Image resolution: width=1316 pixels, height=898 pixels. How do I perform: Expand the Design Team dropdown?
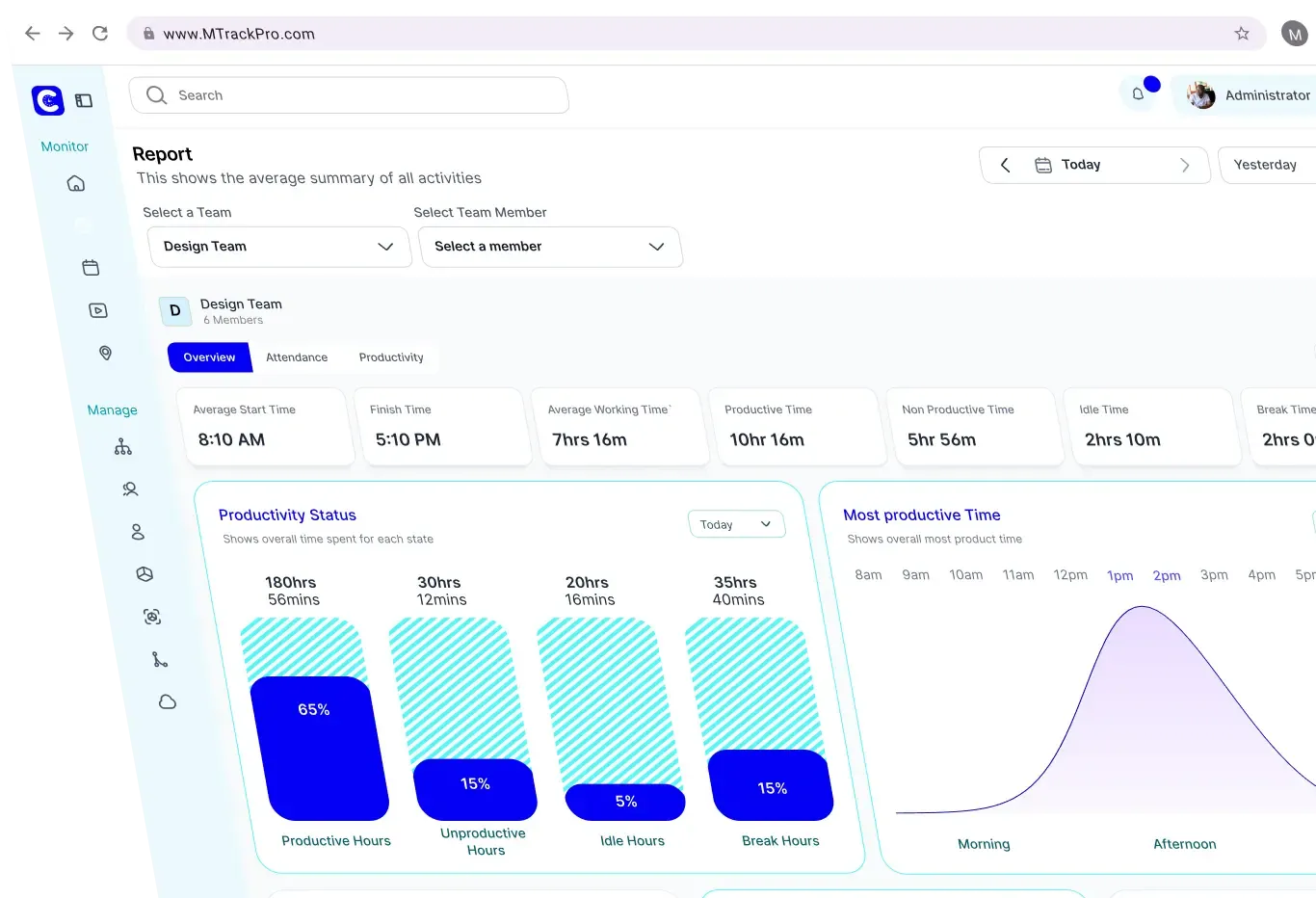[x=279, y=247]
